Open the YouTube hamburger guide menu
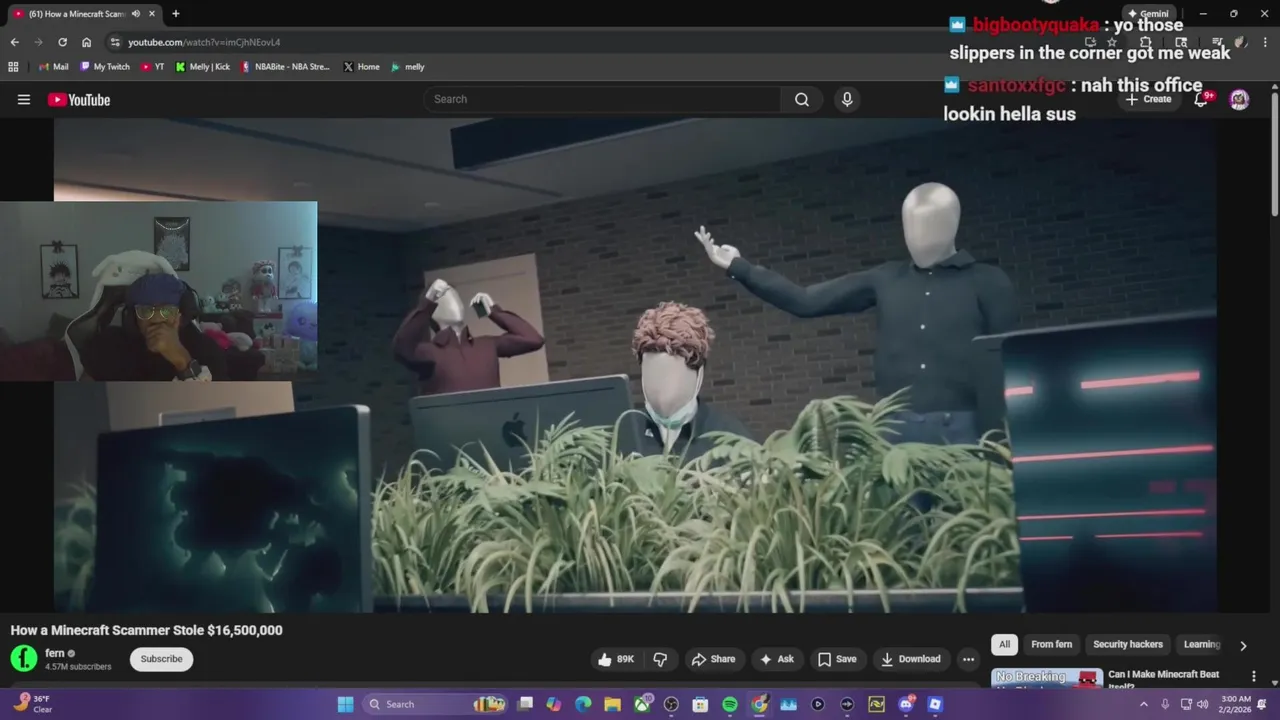Screen dimensions: 1280x720 pyautogui.click(x=24, y=99)
